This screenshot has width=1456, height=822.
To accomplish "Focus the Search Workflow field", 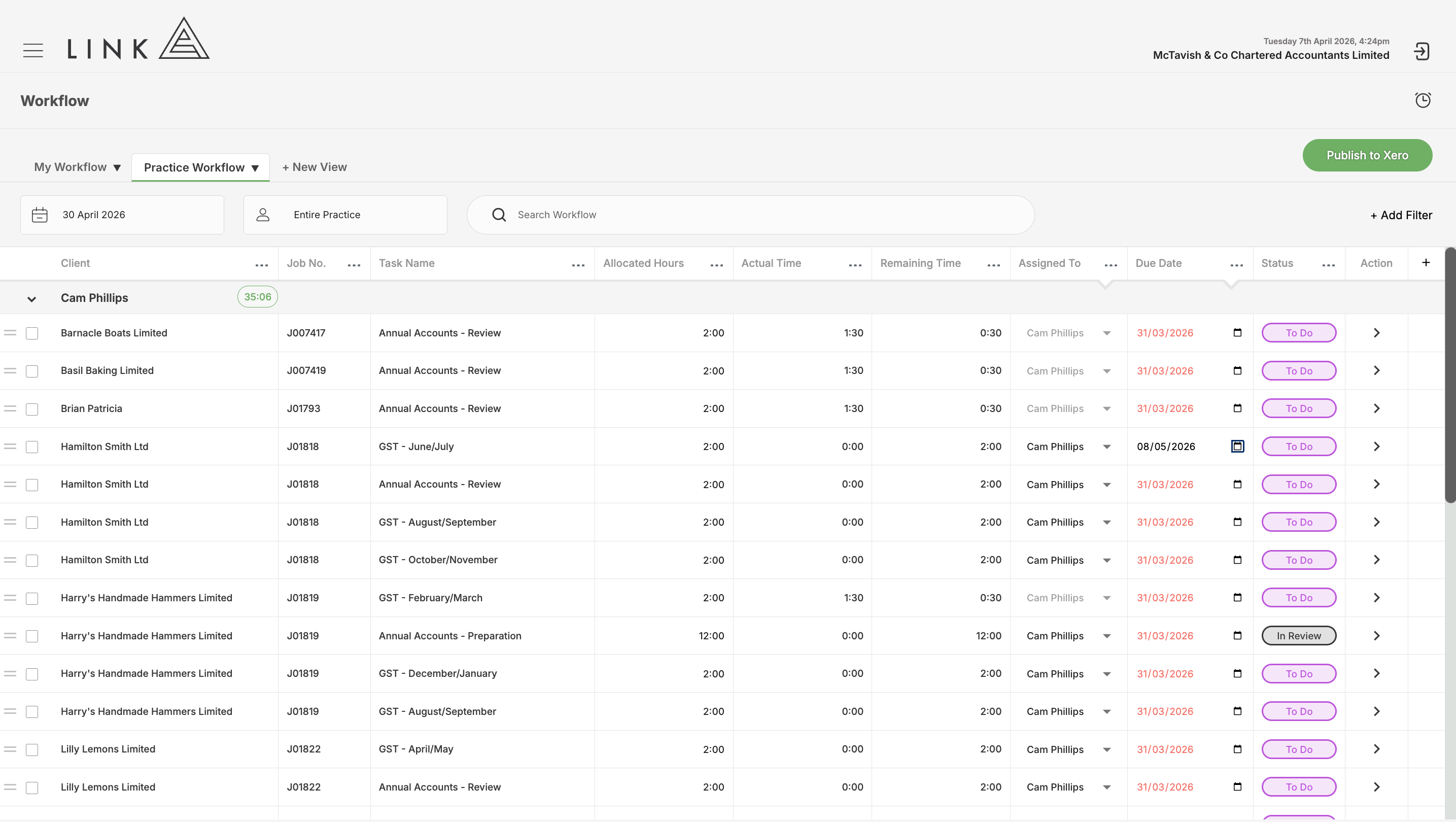I will pyautogui.click(x=750, y=215).
